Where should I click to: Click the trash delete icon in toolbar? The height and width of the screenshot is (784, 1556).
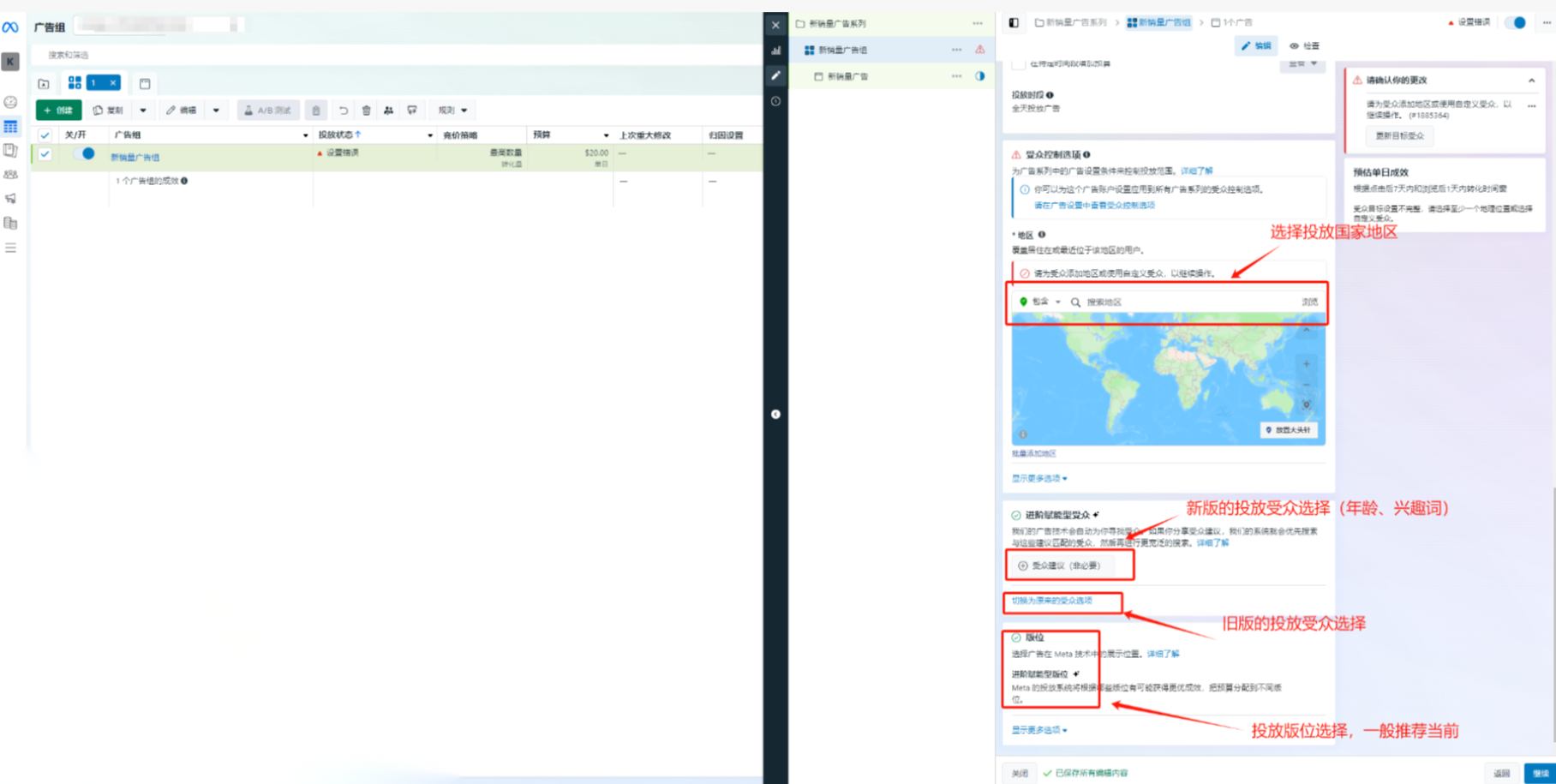367,110
